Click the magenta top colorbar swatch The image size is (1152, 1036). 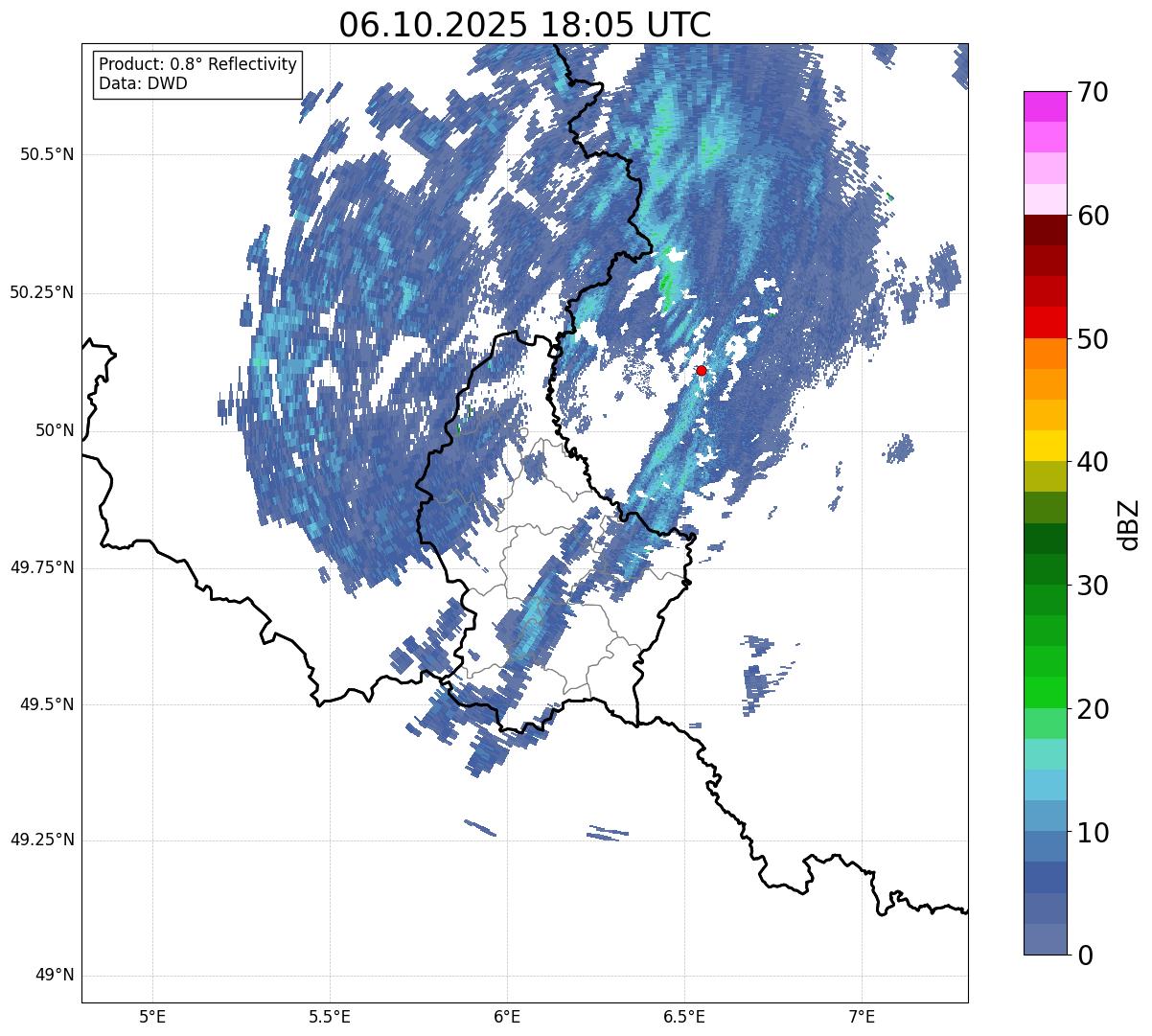1045,106
